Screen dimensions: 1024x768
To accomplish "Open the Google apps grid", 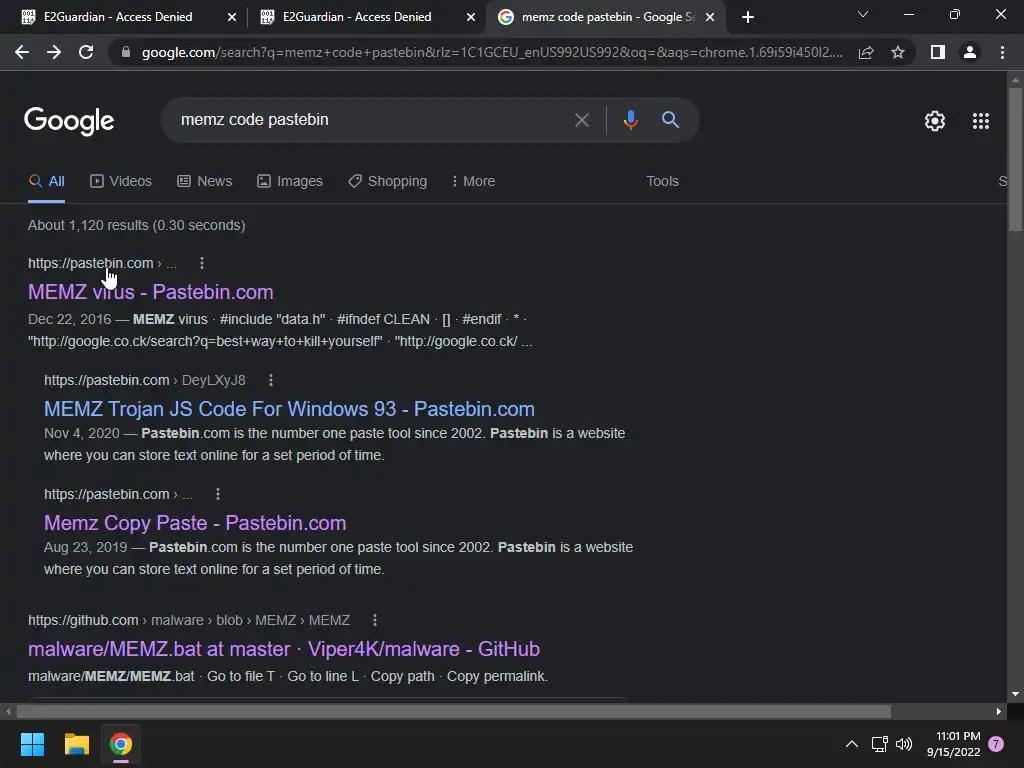I will pyautogui.click(x=980, y=121).
